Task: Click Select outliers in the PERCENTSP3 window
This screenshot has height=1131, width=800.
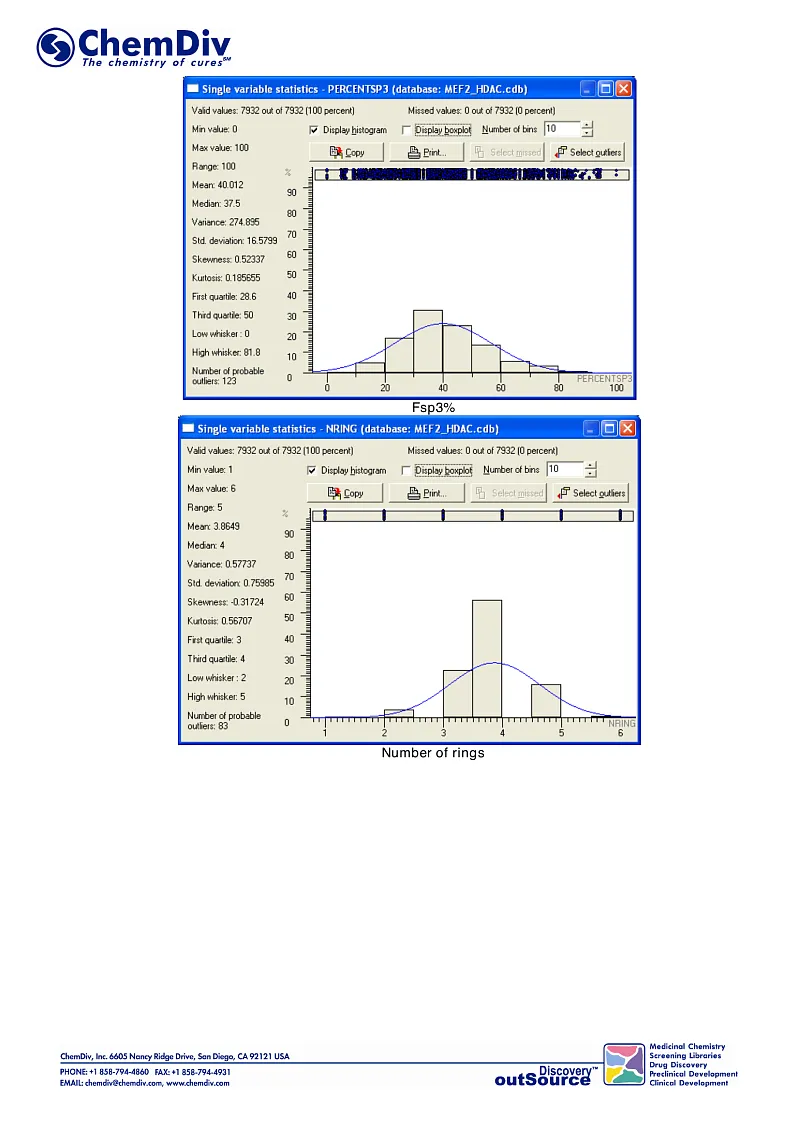Action: click(x=588, y=152)
